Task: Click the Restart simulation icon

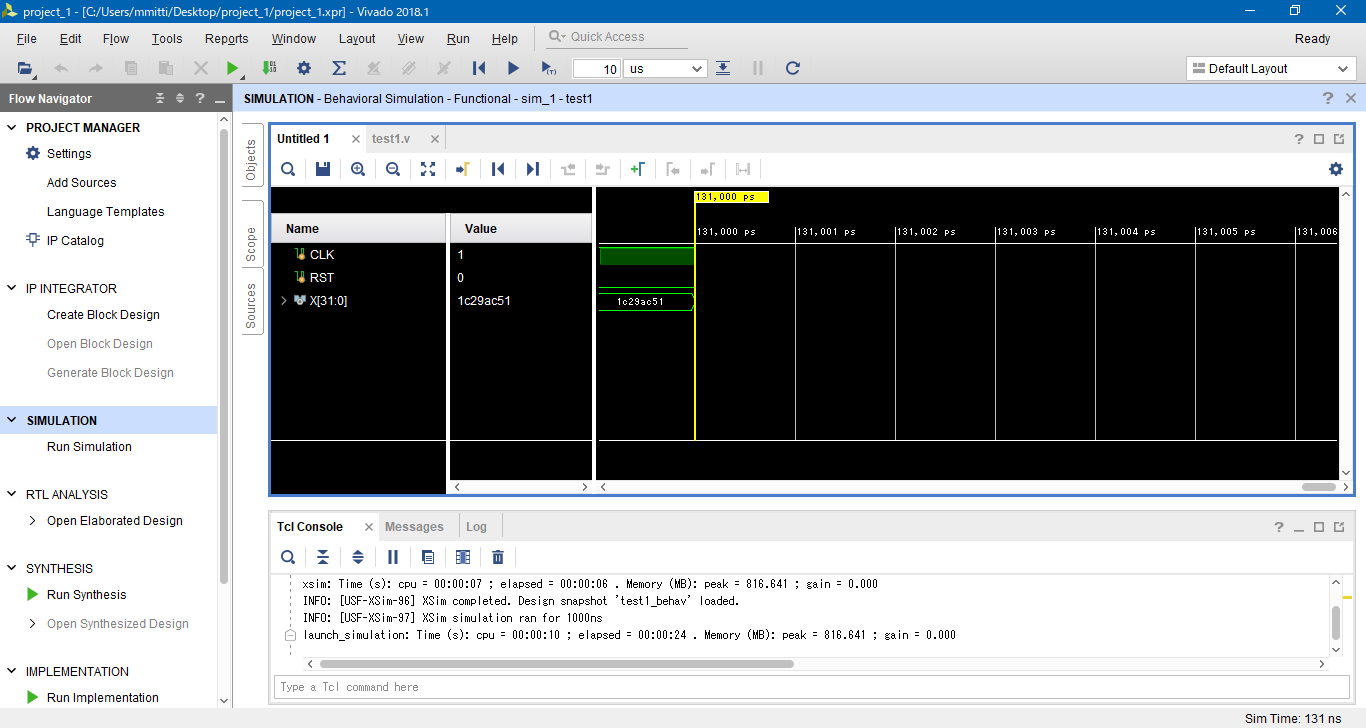Action: coord(478,68)
